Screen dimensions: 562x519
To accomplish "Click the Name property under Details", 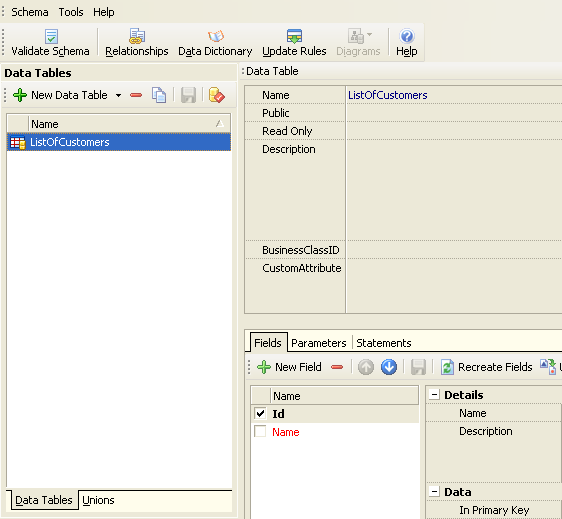I will [x=473, y=413].
